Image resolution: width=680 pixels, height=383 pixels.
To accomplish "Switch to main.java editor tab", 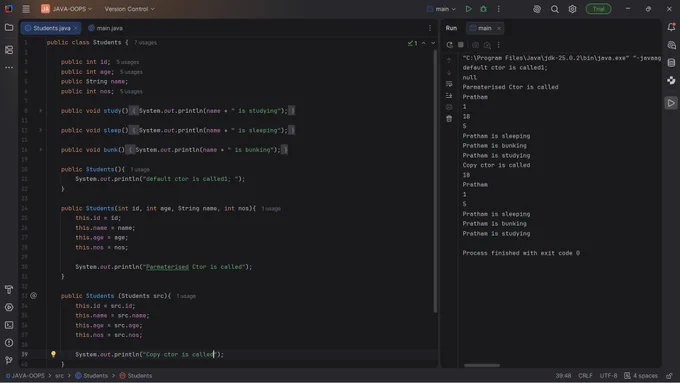I will coord(105,28).
